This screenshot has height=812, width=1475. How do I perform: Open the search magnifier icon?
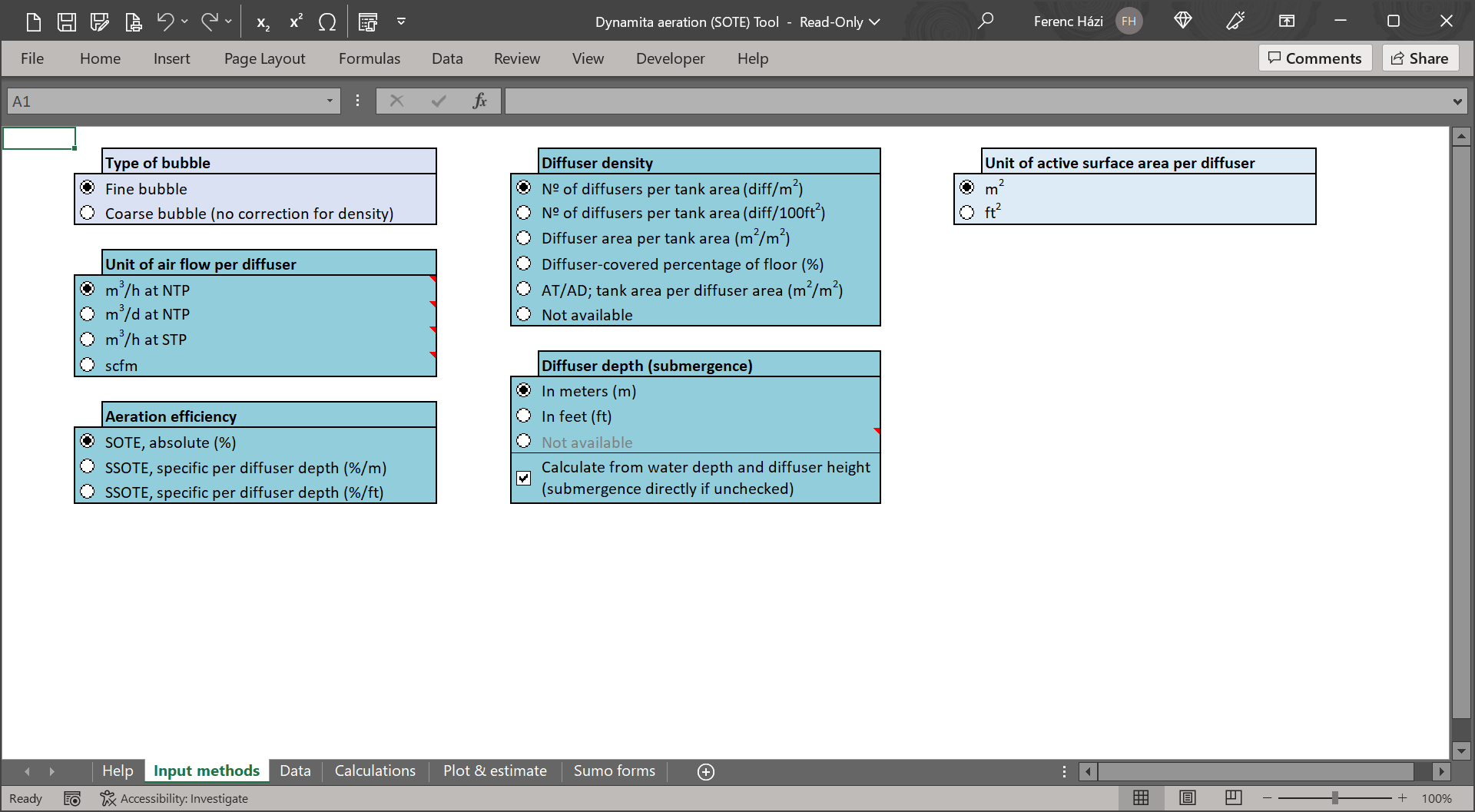coord(985,21)
